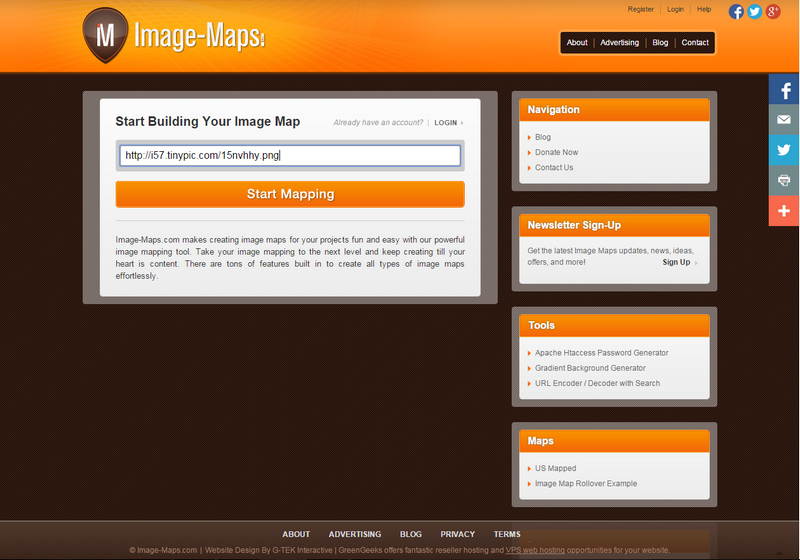
Task: Open the Twitter icon in the header
Action: pyautogui.click(x=754, y=11)
